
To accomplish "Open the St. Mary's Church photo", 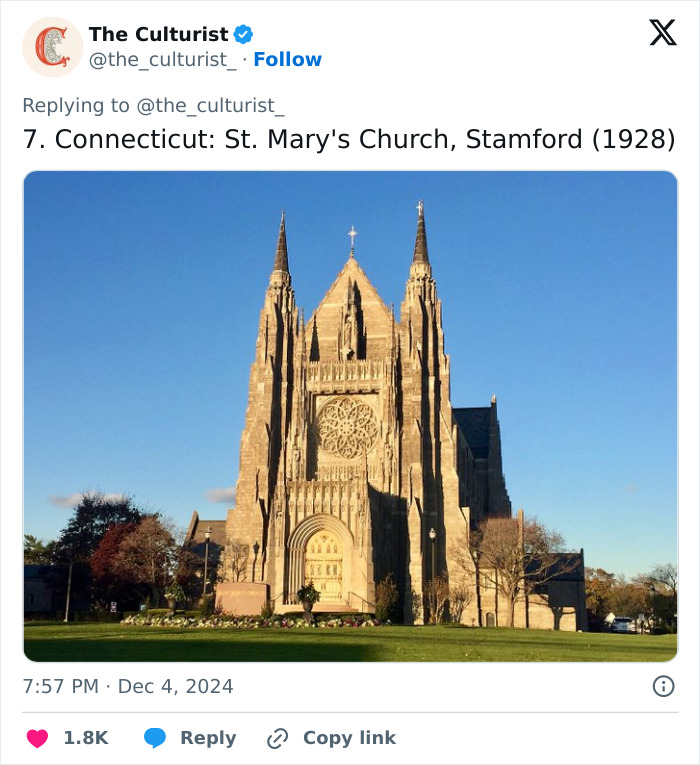I will 350,416.
